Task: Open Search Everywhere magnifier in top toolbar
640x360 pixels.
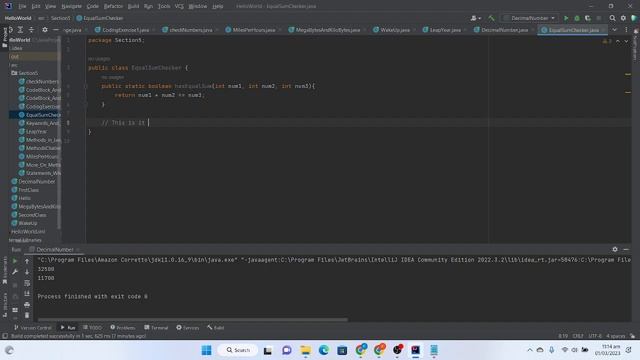Action: tap(612, 18)
